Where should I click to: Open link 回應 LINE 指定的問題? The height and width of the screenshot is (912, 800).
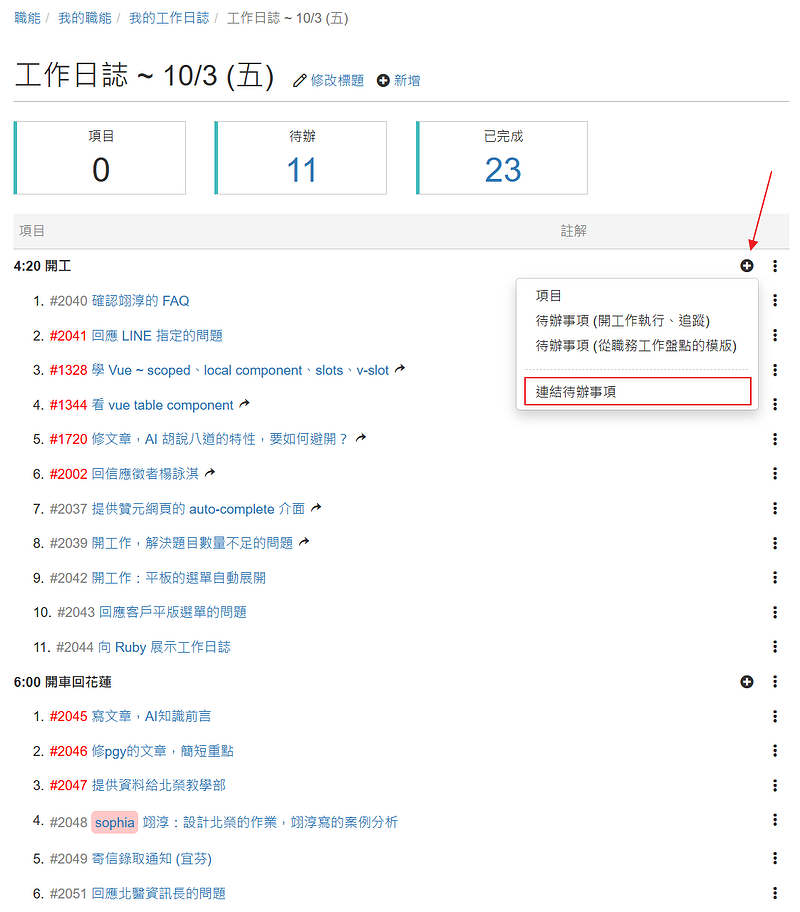[x=157, y=336]
